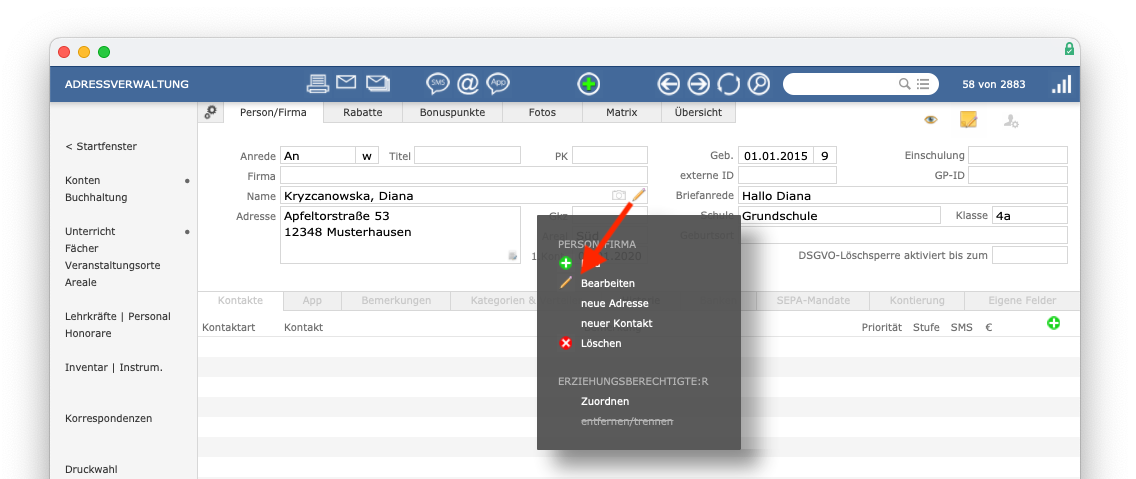Switch to the Rabatte tab
Image resolution: width=1136 pixels, height=479 pixels.
click(x=362, y=112)
